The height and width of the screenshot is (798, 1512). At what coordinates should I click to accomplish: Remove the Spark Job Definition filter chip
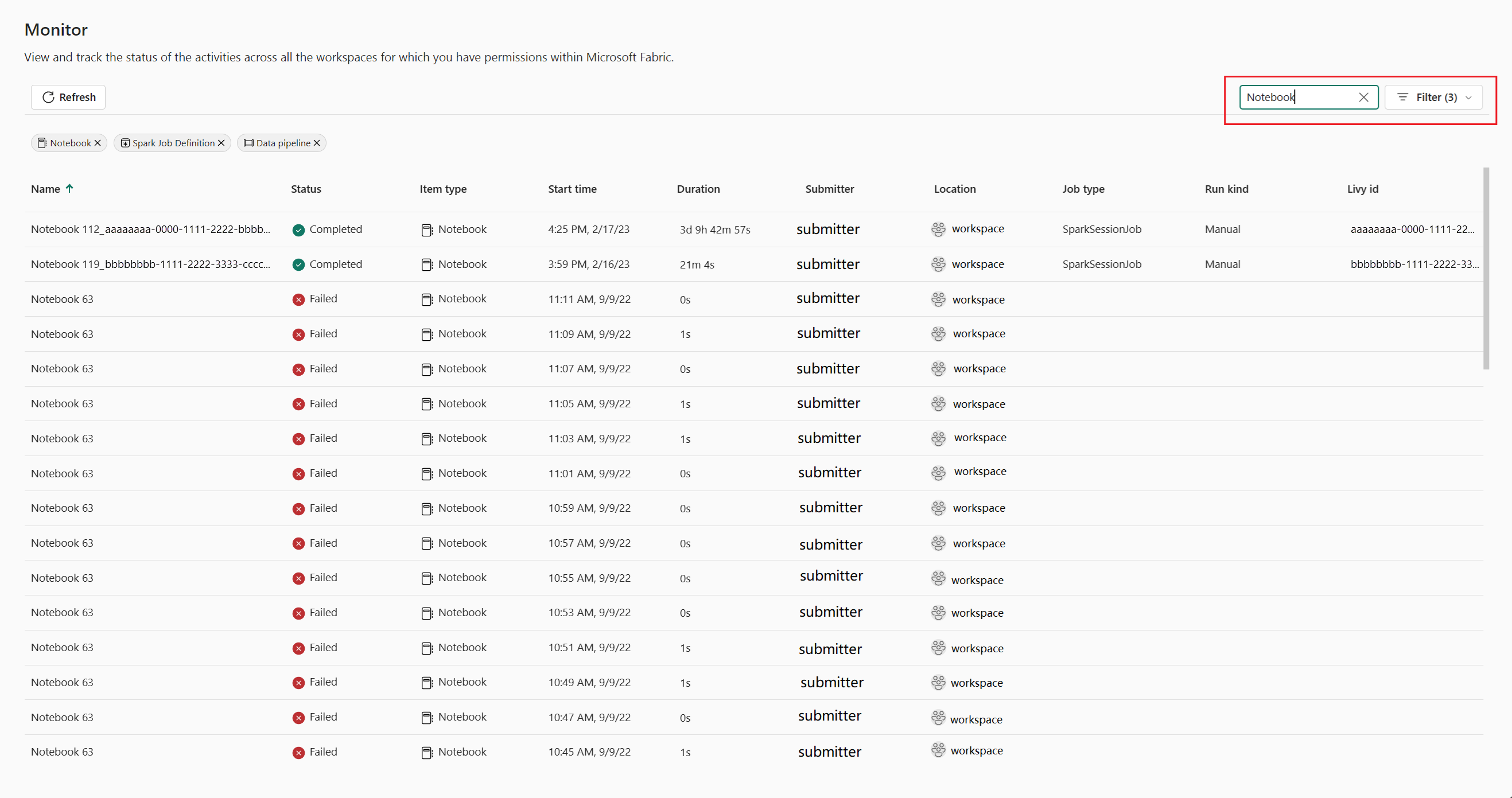(221, 143)
